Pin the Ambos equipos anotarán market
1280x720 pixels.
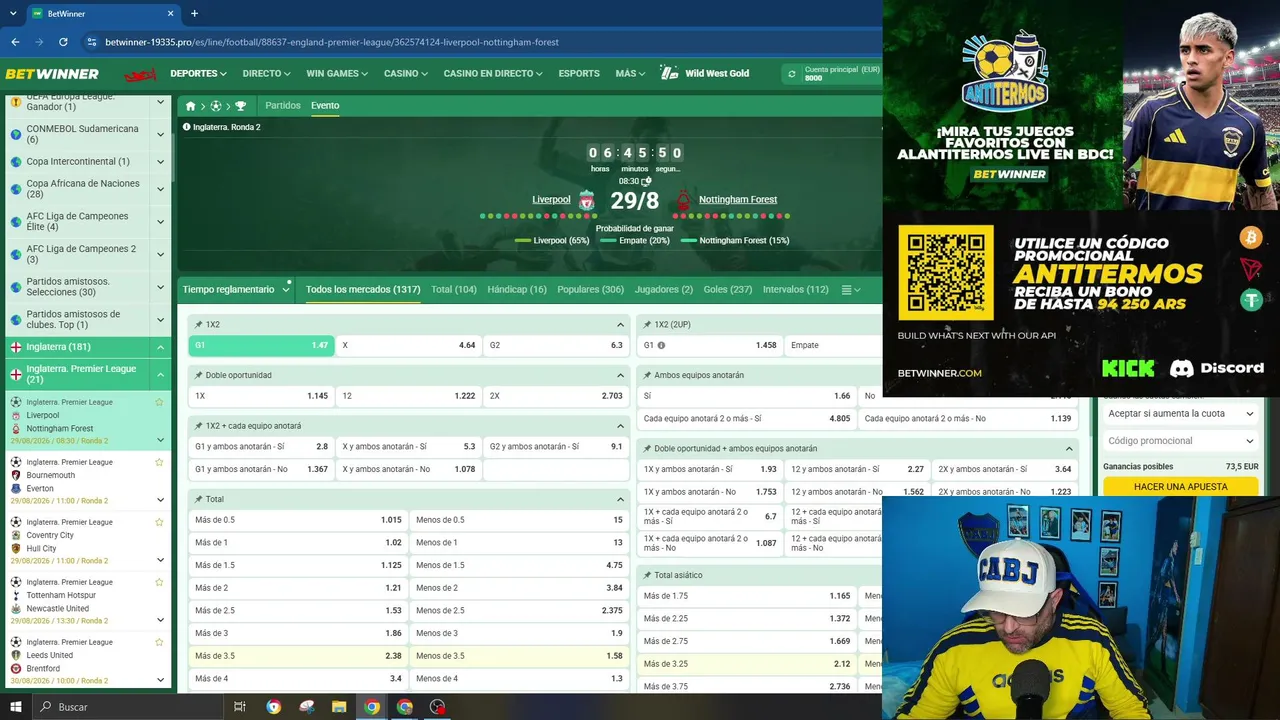(x=647, y=375)
